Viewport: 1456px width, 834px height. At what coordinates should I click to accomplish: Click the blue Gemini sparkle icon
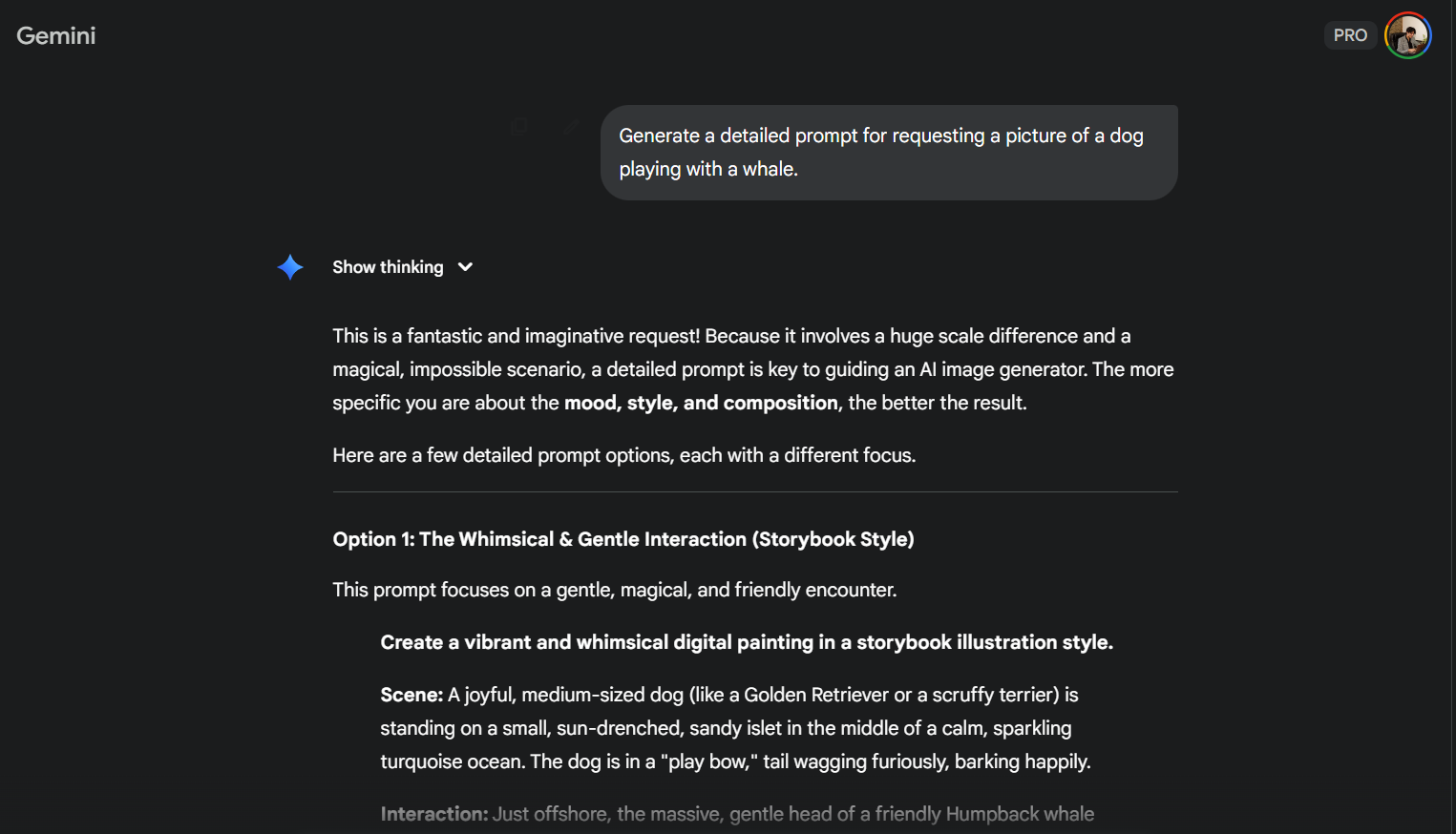pos(290,267)
